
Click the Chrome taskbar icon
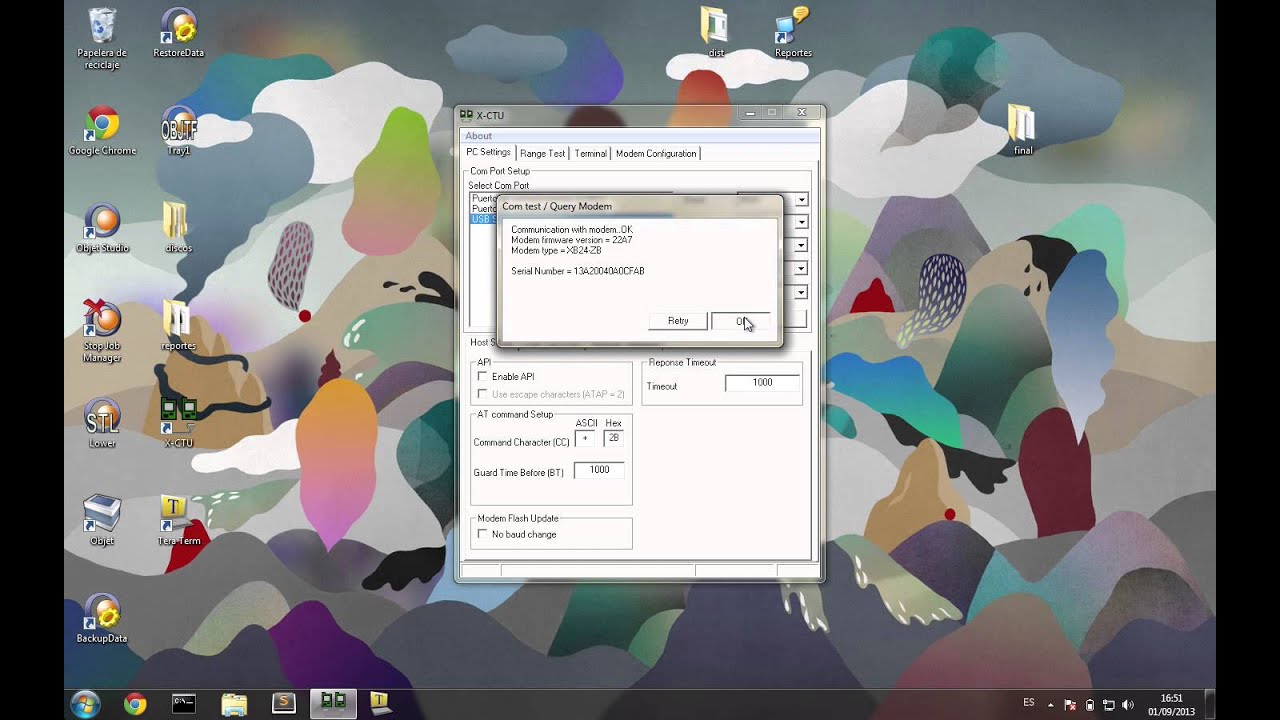[135, 704]
